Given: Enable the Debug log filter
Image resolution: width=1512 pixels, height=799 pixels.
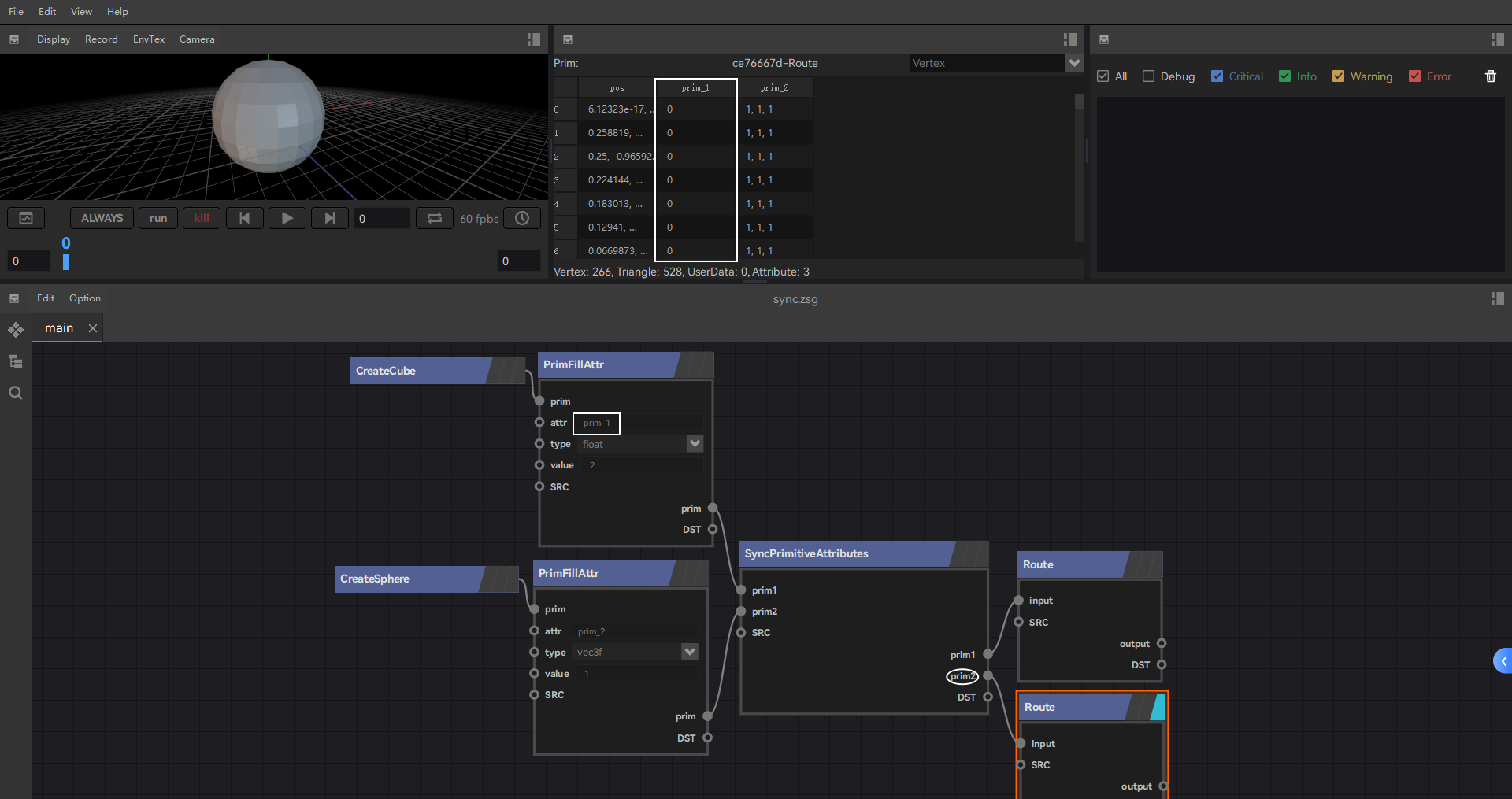Looking at the screenshot, I should 1148,76.
